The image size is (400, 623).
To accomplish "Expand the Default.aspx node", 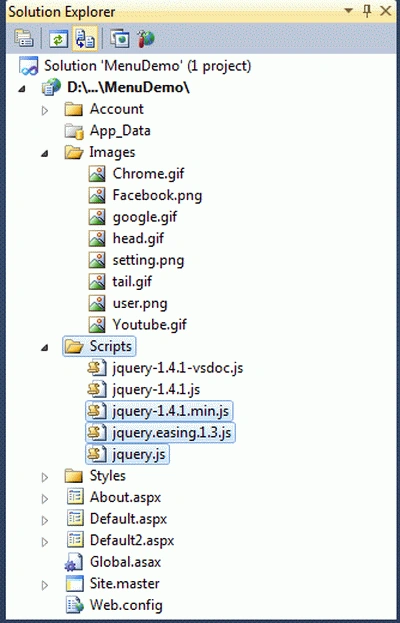I will [x=45, y=520].
